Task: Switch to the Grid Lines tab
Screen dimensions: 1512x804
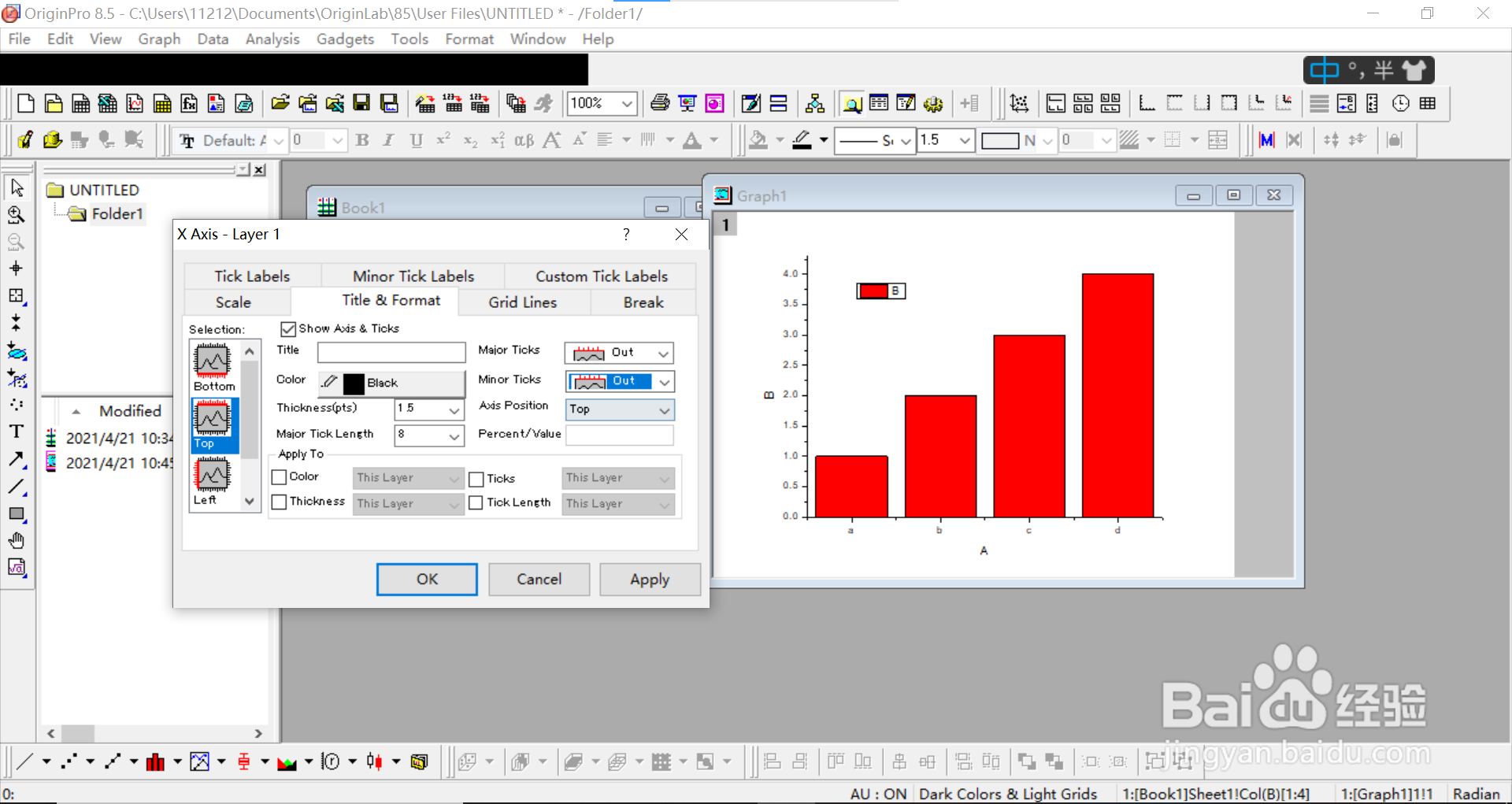Action: coord(522,302)
